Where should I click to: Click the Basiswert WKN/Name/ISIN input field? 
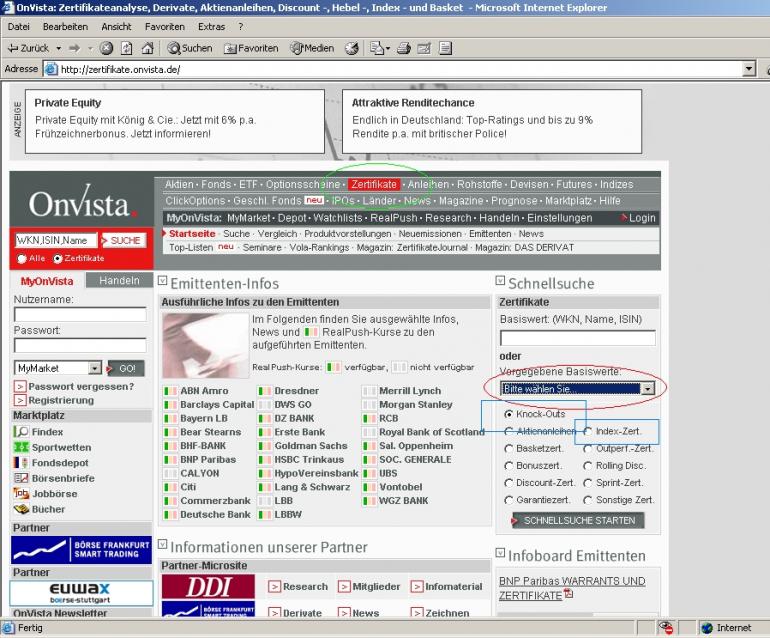[x=577, y=338]
